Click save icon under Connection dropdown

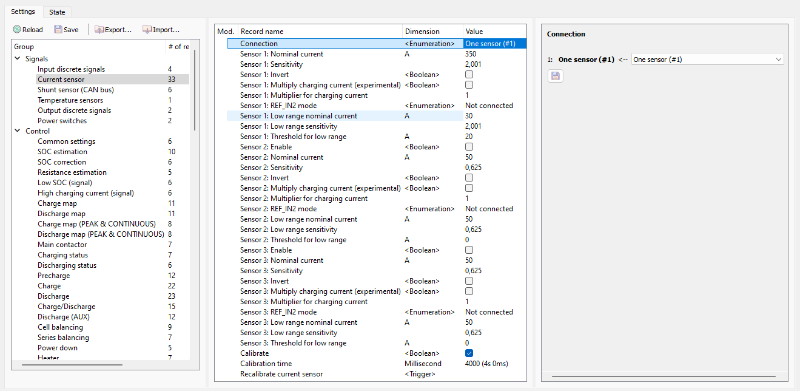click(556, 76)
